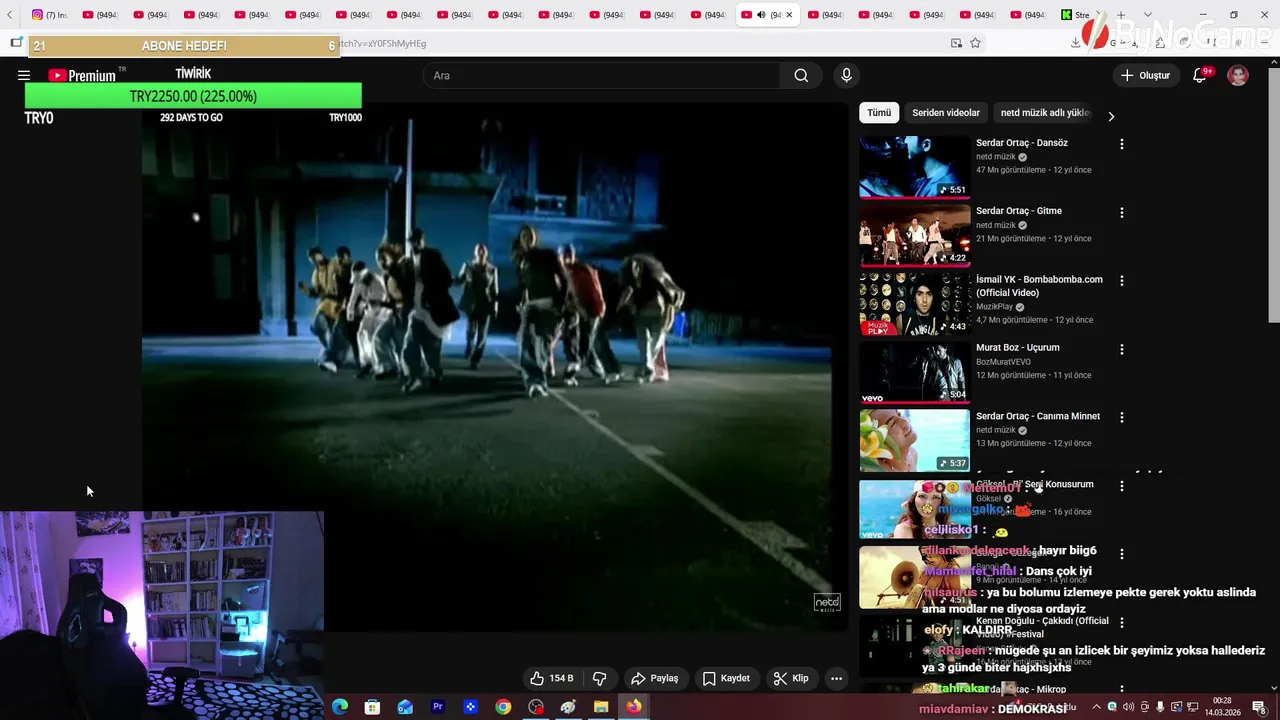Open the notifications bell
1280x720 pixels.
(x=1200, y=76)
